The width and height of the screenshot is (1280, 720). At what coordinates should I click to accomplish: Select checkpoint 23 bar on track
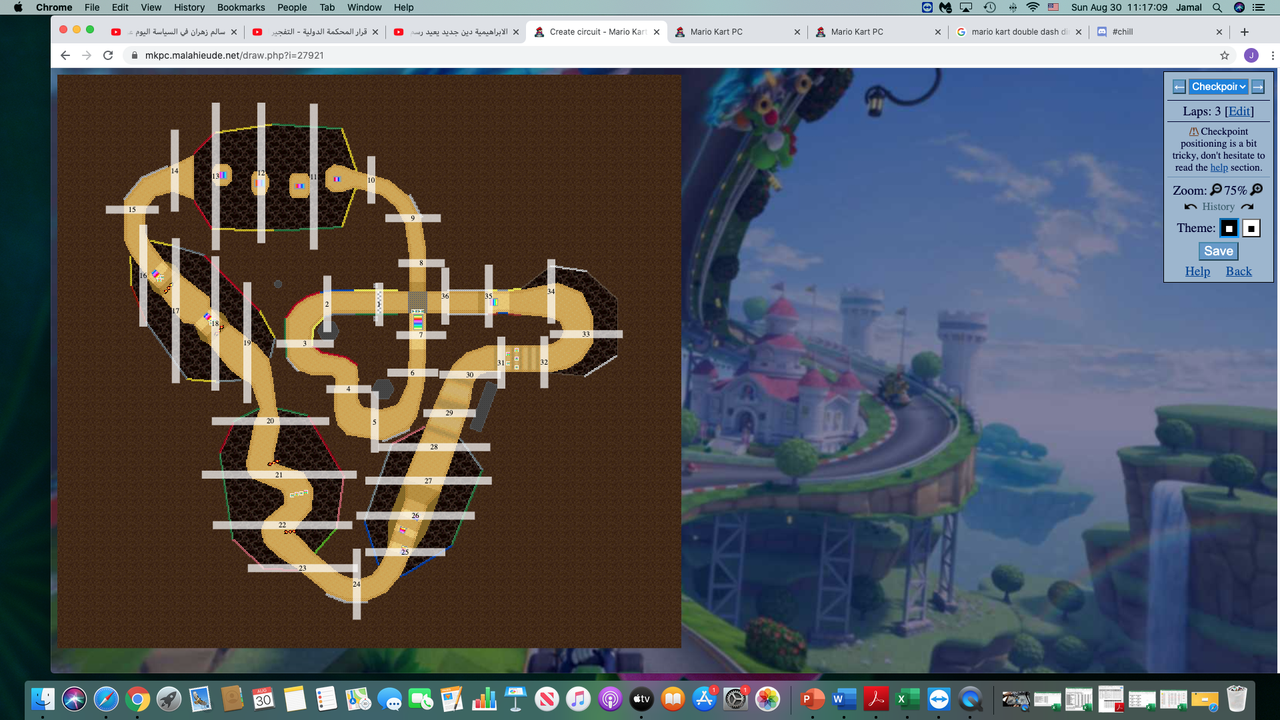(302, 568)
